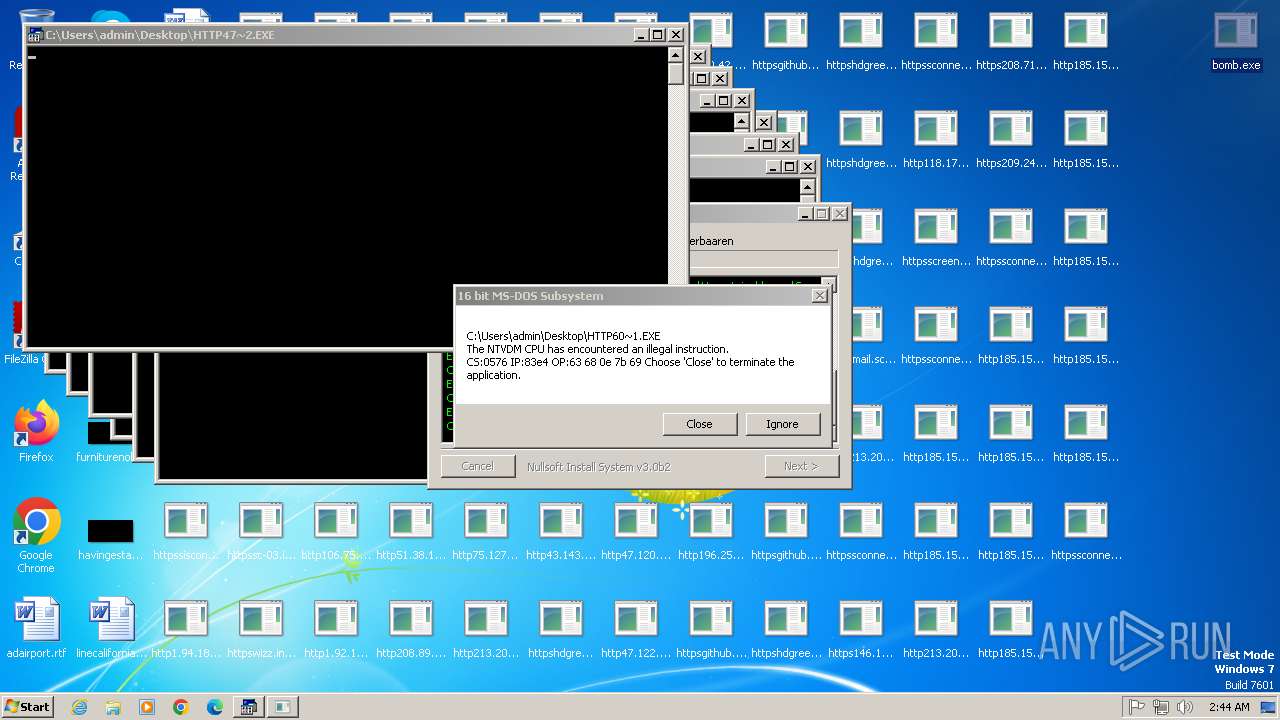The height and width of the screenshot is (720, 1280).
Task: Click Ignore in the MS-DOS Subsystem dialog
Action: click(x=782, y=424)
